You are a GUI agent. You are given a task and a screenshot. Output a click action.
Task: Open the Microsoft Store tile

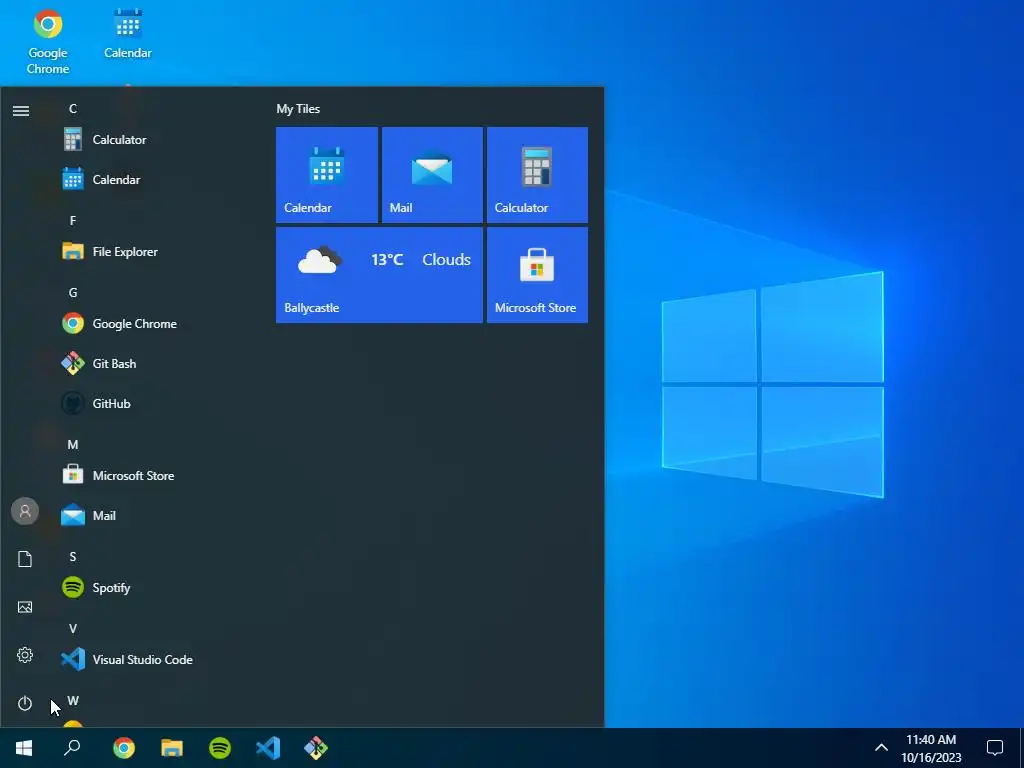tap(537, 275)
